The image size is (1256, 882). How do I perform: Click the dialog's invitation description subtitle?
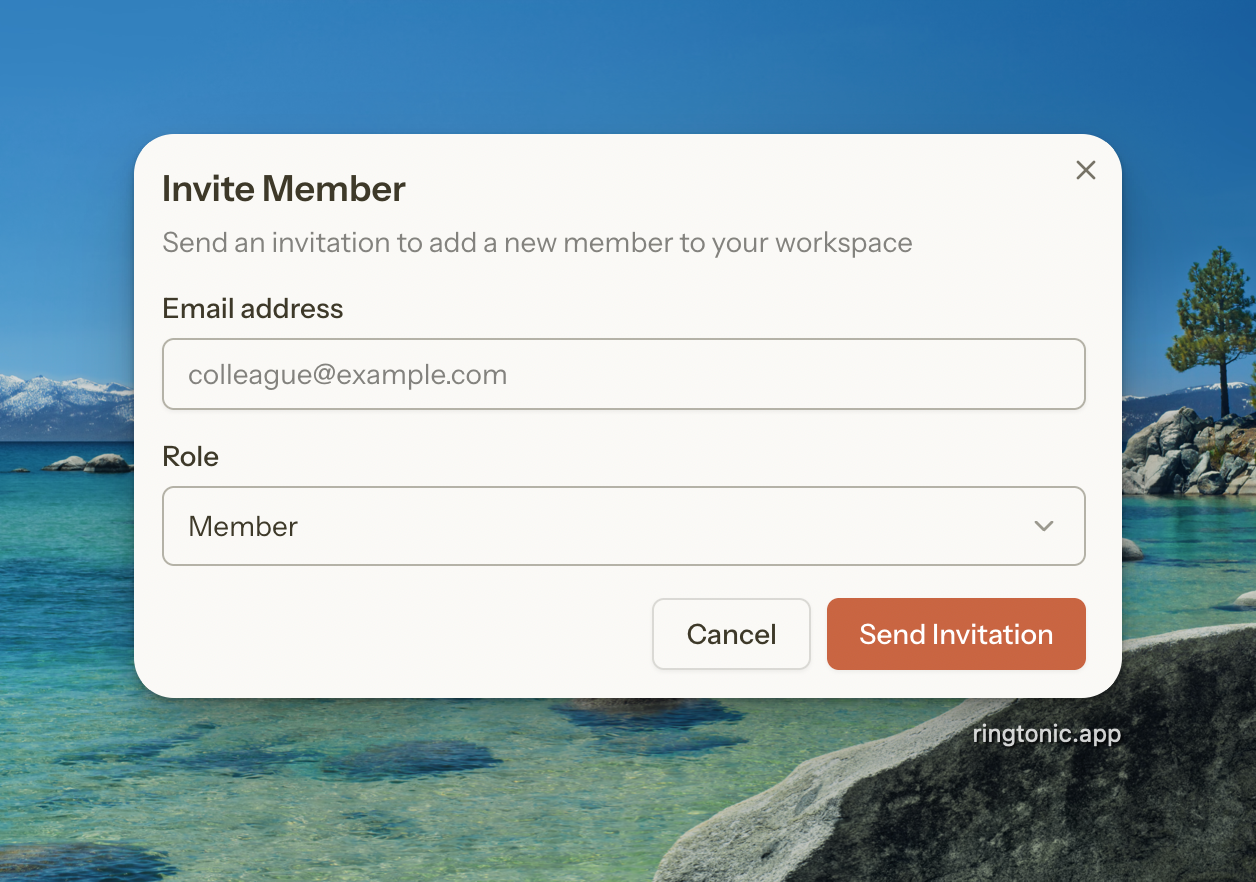pyautogui.click(x=537, y=243)
